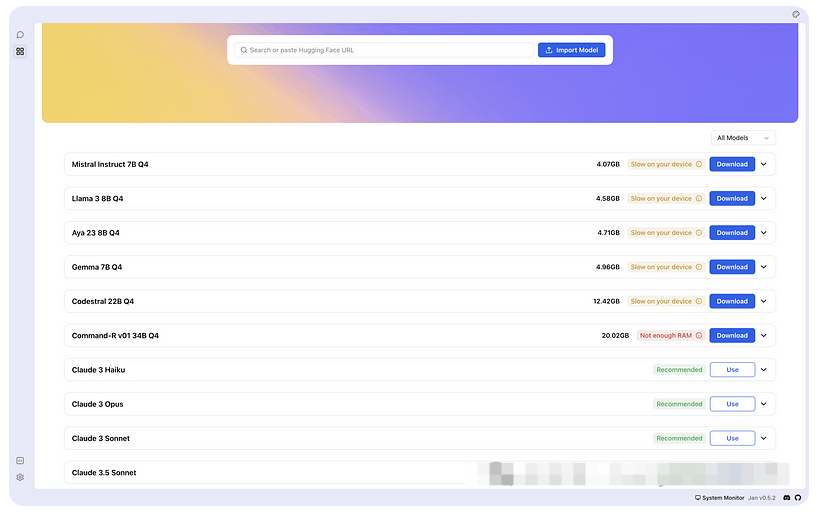Click the Codestral 22B Q4 model name
Image resolution: width=825 pixels, height=516 pixels.
[x=103, y=301]
